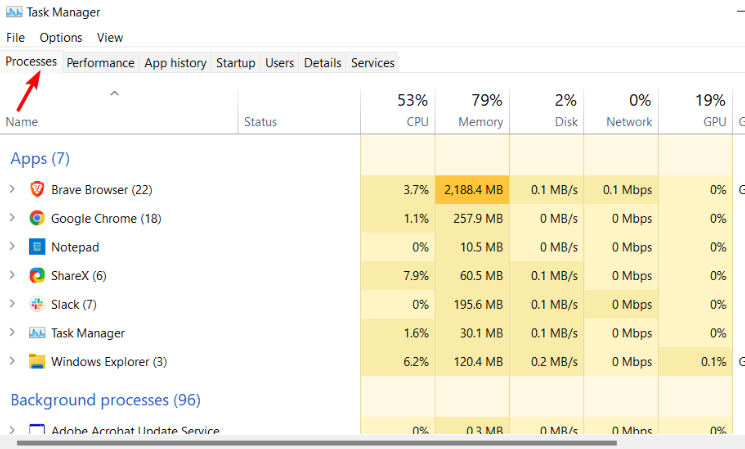The height and width of the screenshot is (449, 745).
Task: Click the Brave Browser lion icon
Action: coord(37,189)
